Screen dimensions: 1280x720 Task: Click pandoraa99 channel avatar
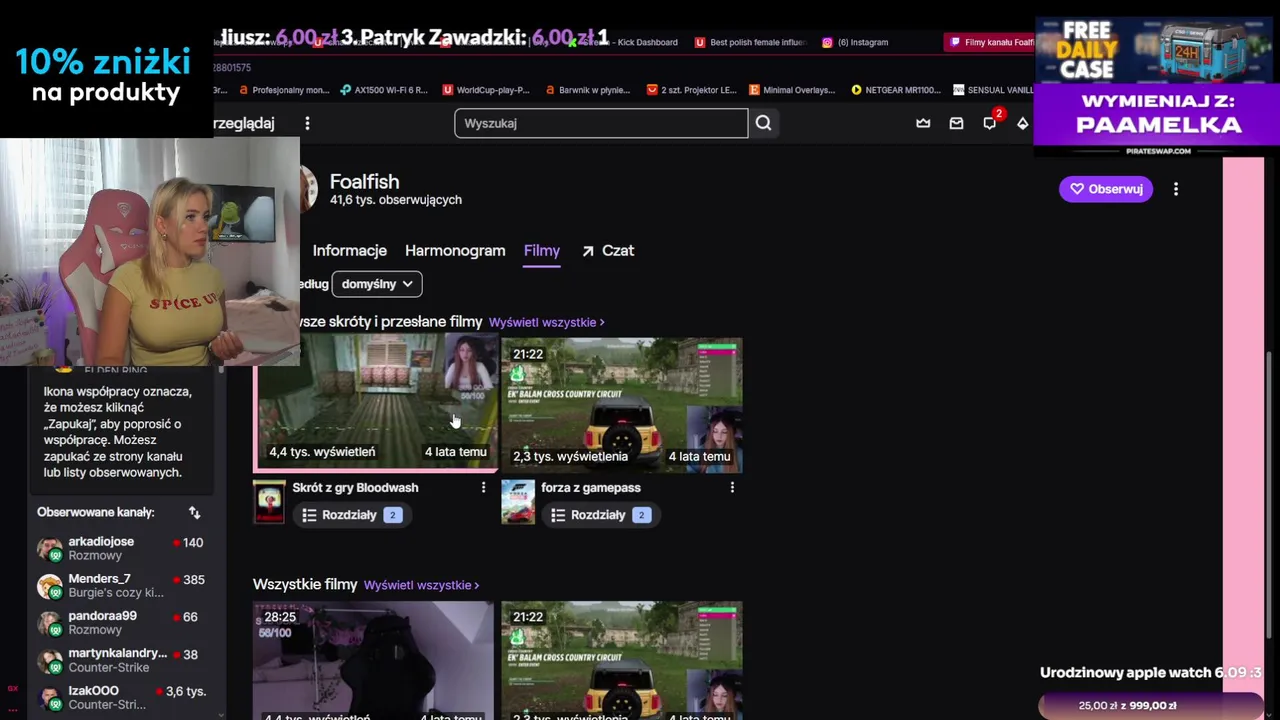(x=49, y=623)
